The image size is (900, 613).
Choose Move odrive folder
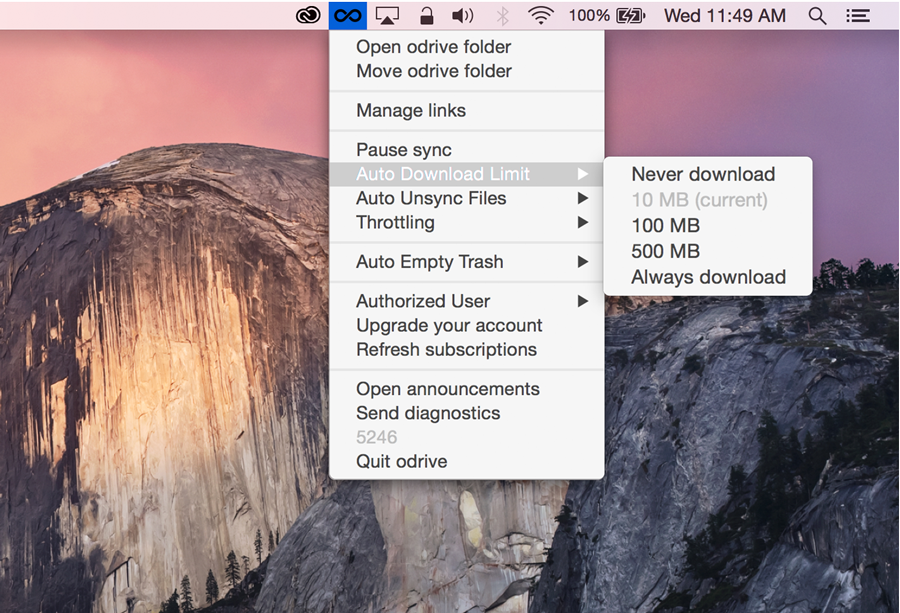pos(467,71)
